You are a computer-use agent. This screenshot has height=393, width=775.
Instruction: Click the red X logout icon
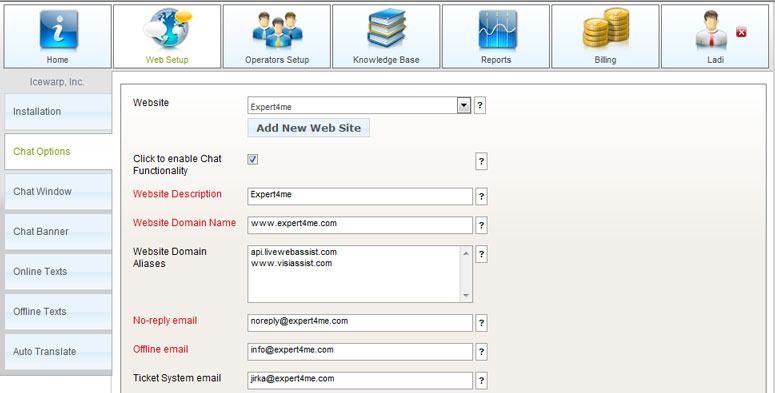coord(741,32)
